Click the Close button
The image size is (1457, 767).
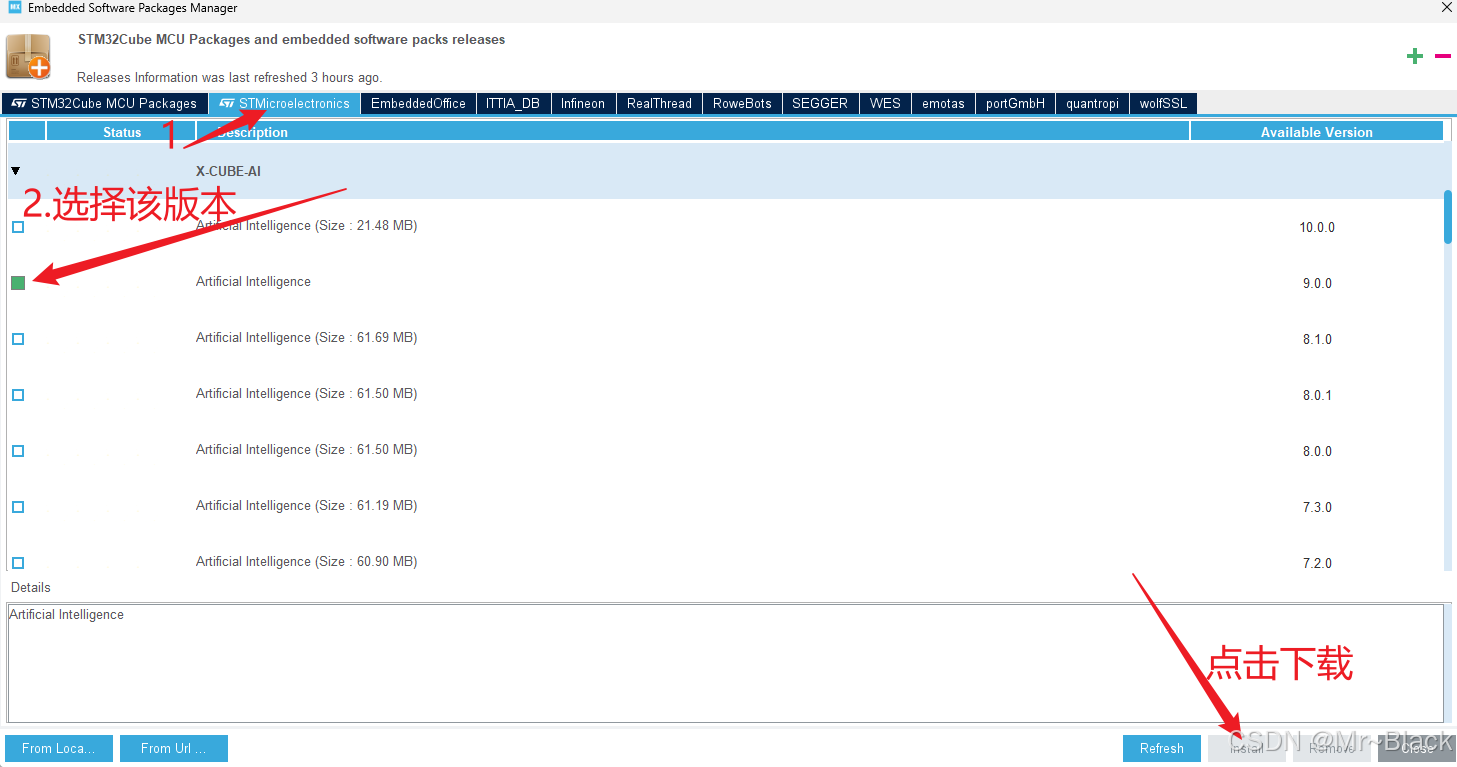[x=1417, y=748]
